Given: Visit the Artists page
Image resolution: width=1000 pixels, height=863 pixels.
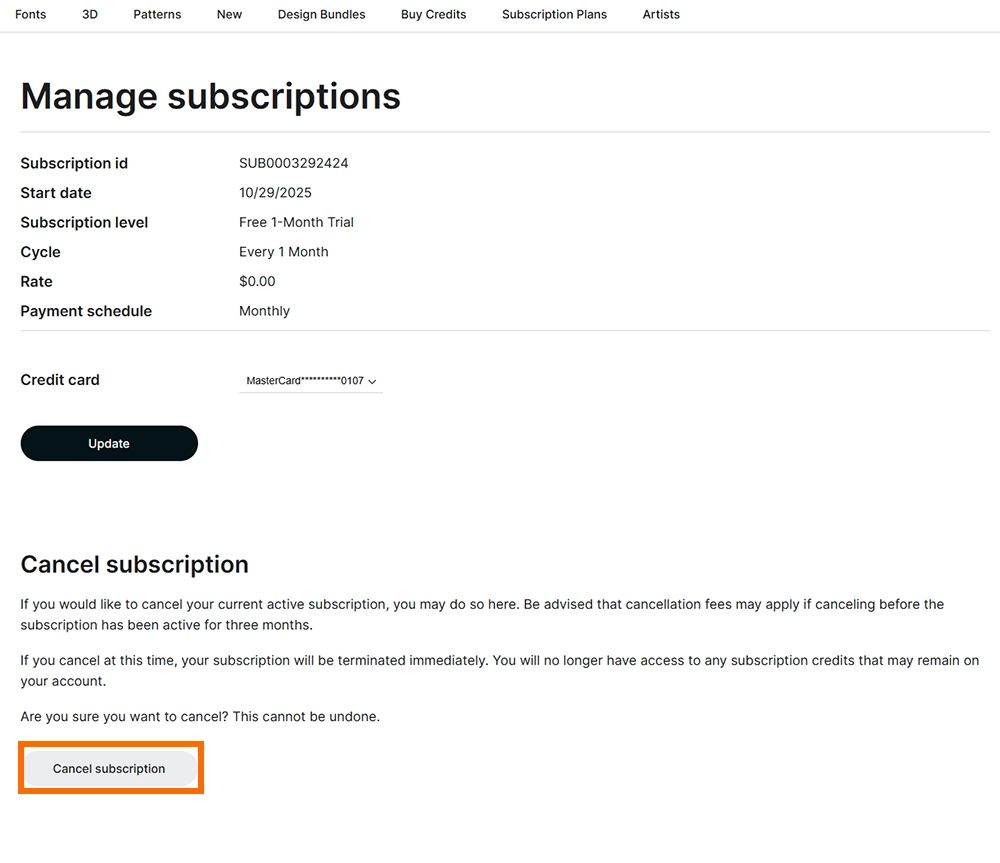Looking at the screenshot, I should point(661,15).
